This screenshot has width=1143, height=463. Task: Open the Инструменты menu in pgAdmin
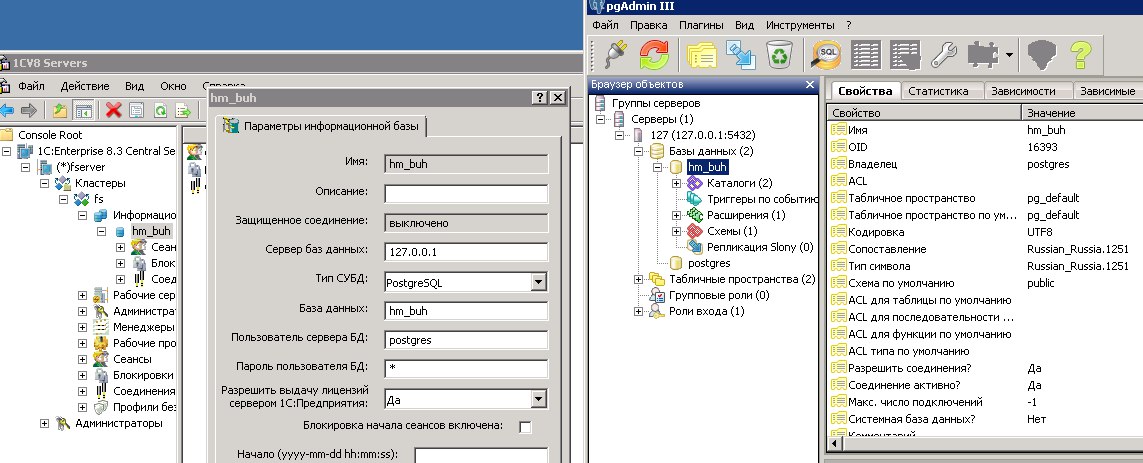pyautogui.click(x=800, y=25)
